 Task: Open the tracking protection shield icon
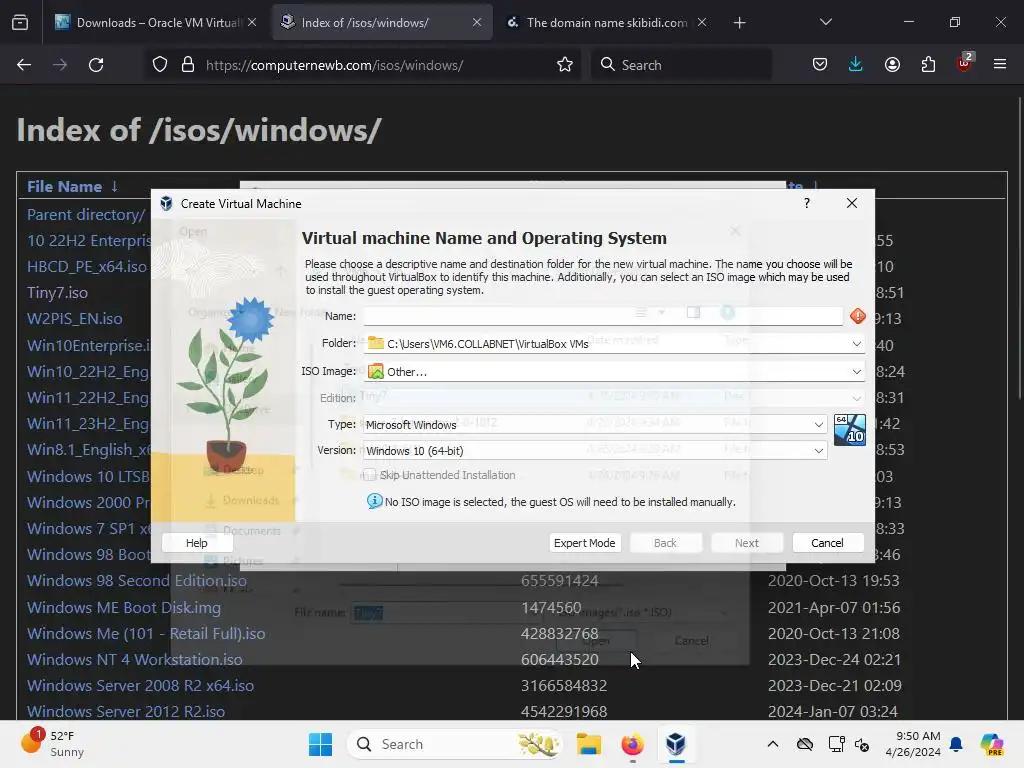(160, 65)
